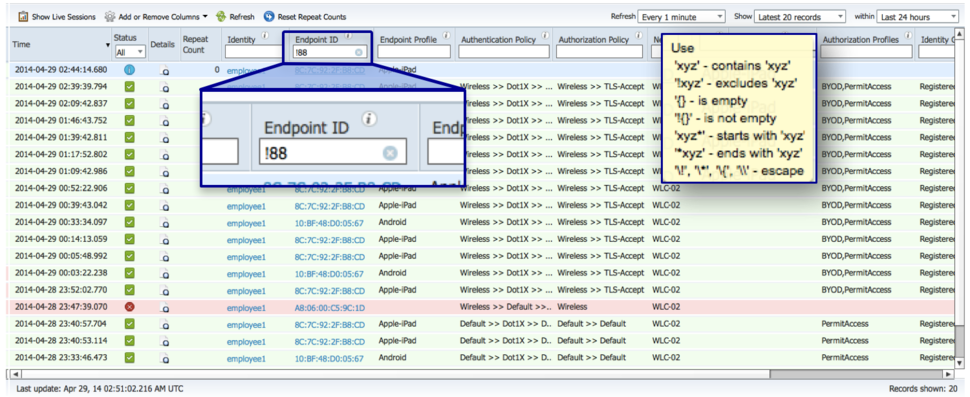This screenshot has height=397, width=970.
Task: Click 'WLC-02' in the 00:14:13.059 row
Action: click(x=666, y=239)
